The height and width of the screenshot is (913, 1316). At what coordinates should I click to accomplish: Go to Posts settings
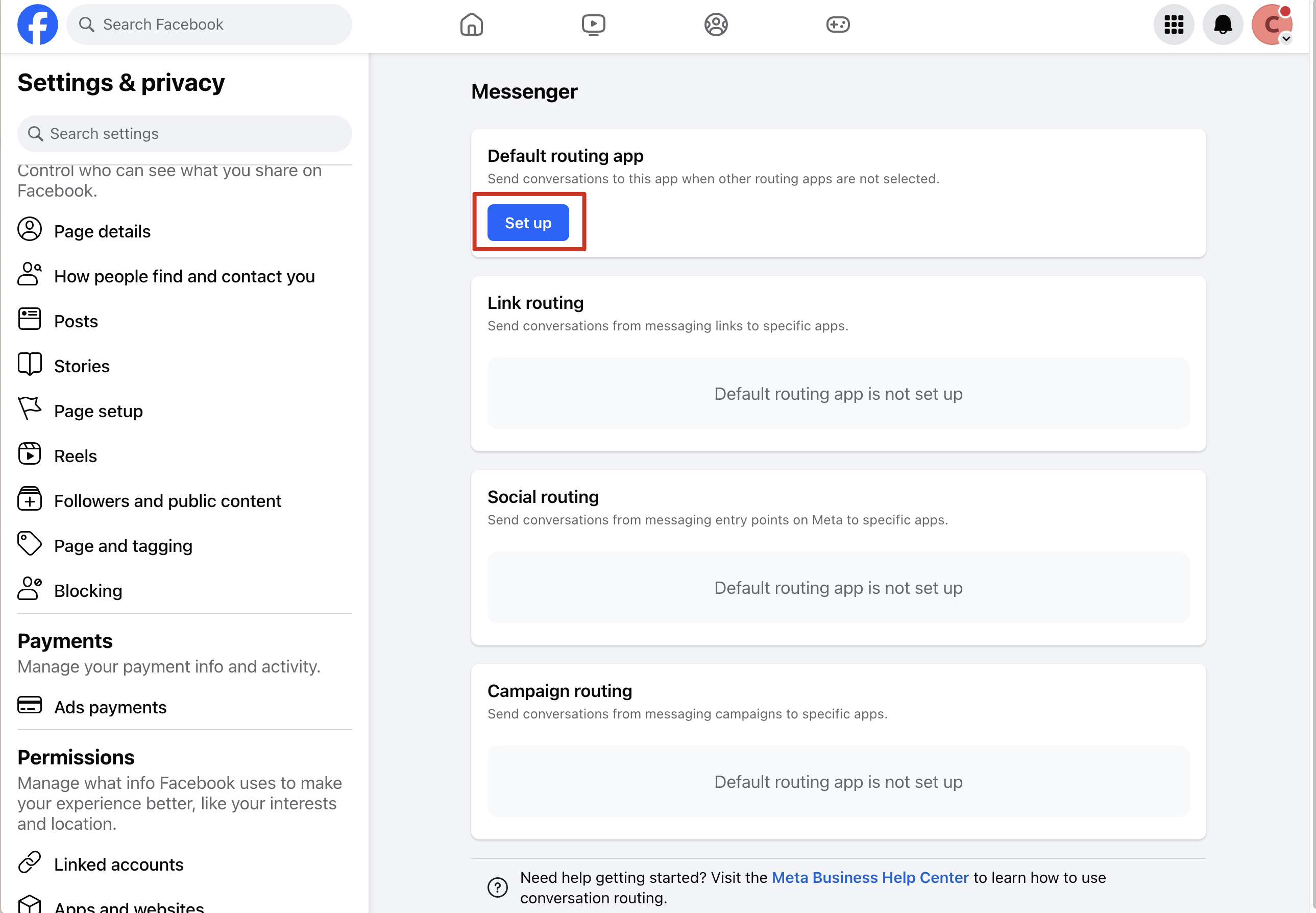(185, 321)
